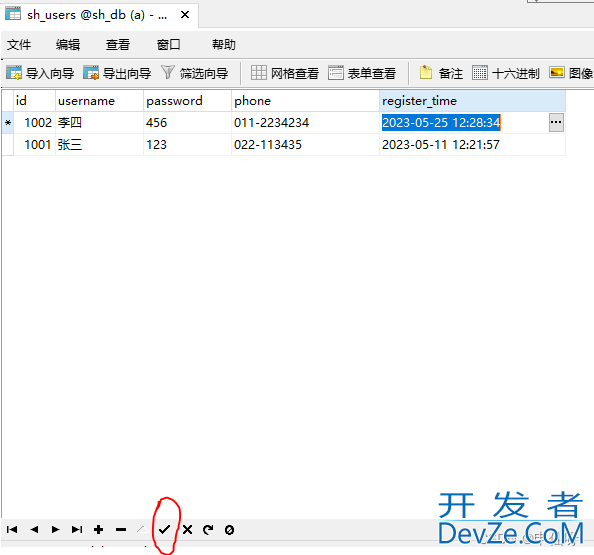Image resolution: width=594 pixels, height=555 pixels.
Task: Go to the previous record
Action: [x=34, y=530]
